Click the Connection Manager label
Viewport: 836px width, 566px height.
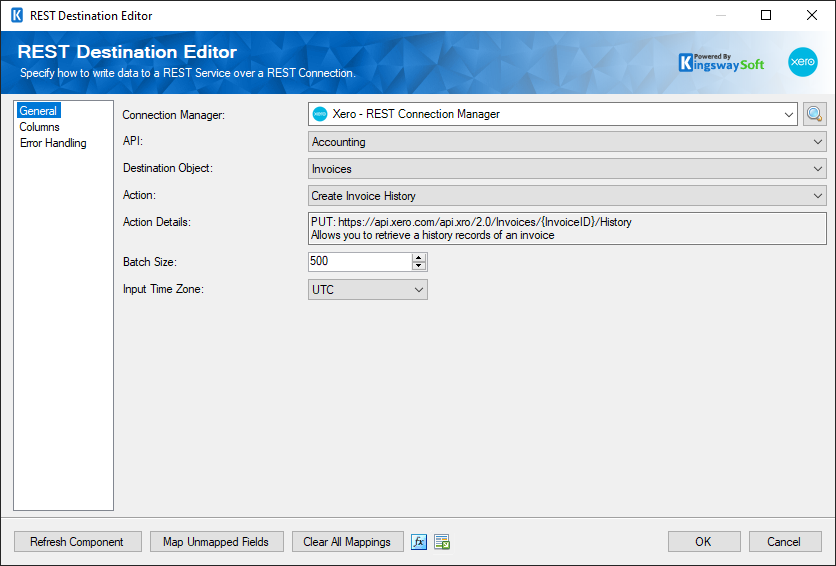[x=174, y=115]
